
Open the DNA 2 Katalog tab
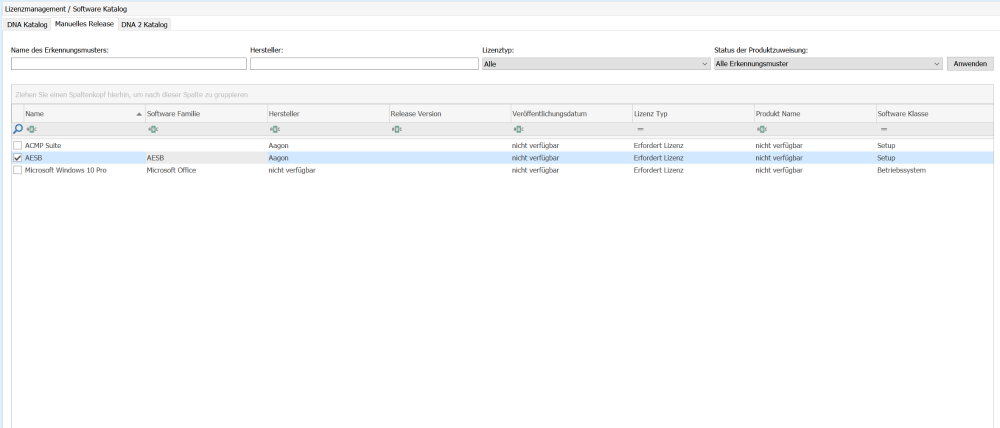[145, 24]
